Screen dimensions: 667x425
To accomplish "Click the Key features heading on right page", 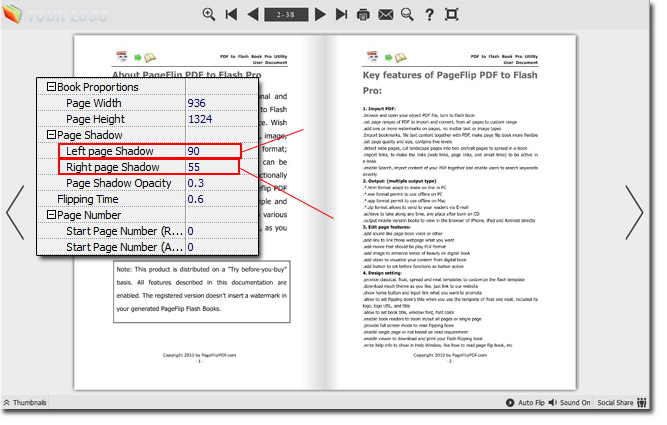I will 450,83.
